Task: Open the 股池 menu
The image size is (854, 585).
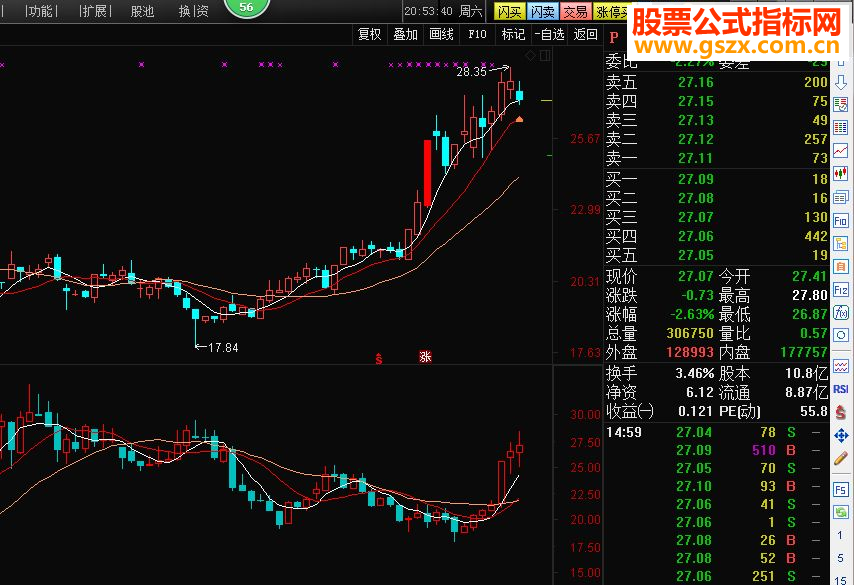Action: (x=142, y=11)
